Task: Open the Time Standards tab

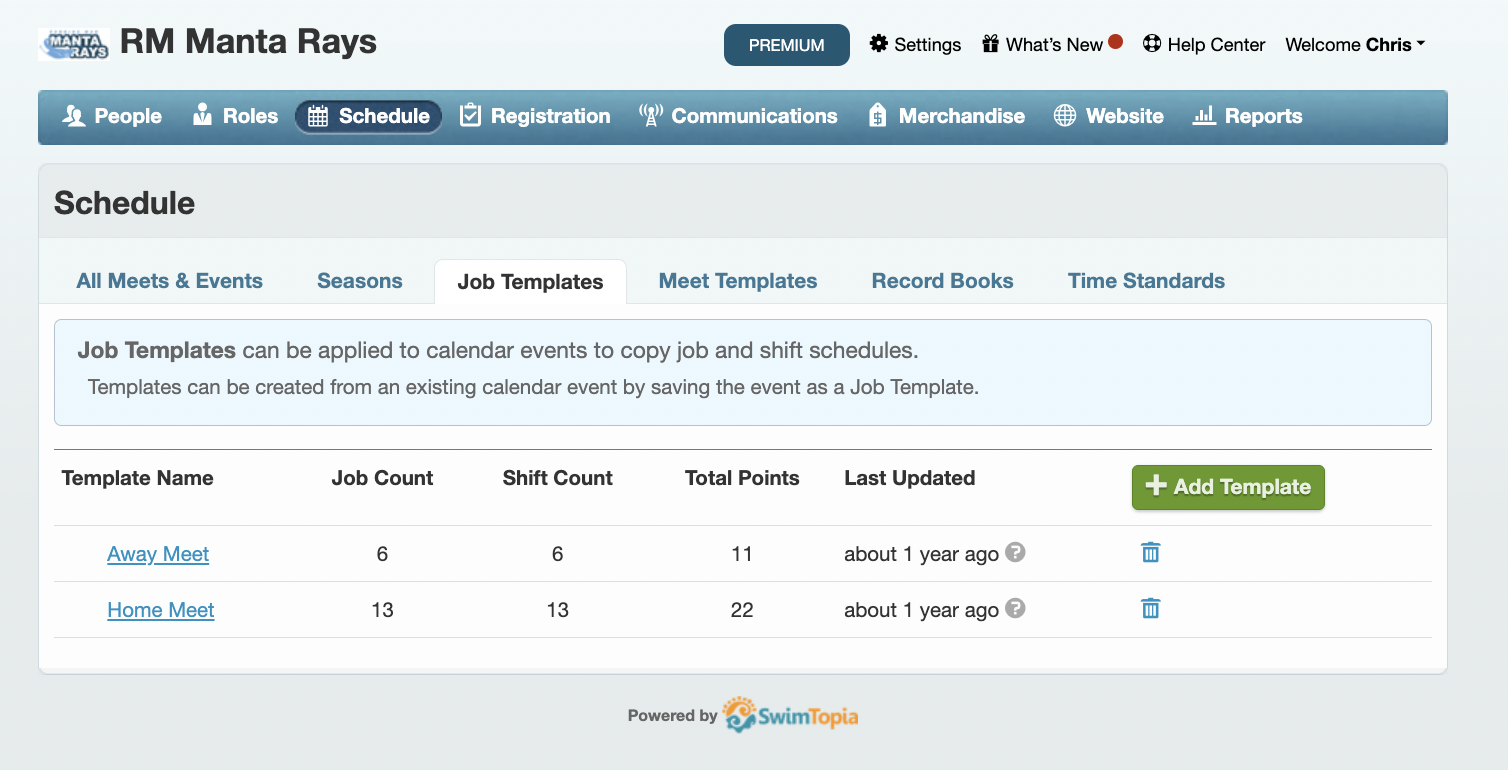Action: coord(1146,281)
